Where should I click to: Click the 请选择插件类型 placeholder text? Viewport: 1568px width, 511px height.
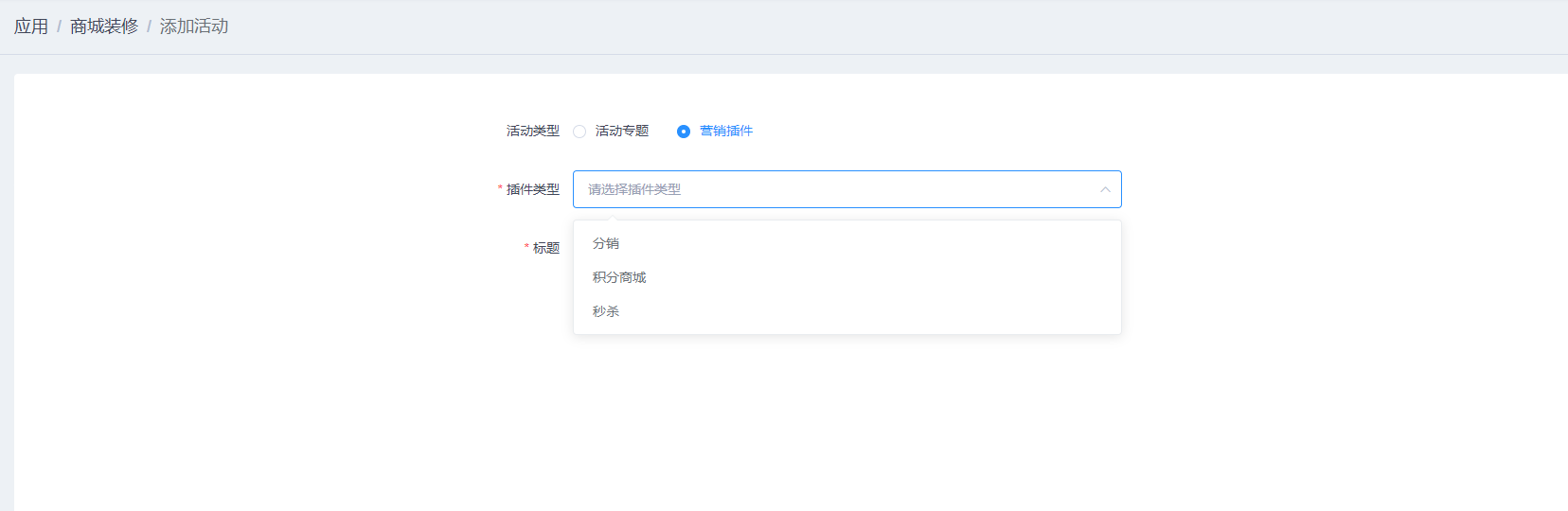tap(634, 189)
